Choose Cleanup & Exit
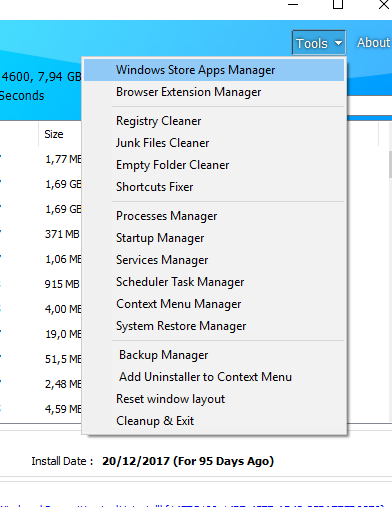The image size is (392, 507). tap(214, 421)
